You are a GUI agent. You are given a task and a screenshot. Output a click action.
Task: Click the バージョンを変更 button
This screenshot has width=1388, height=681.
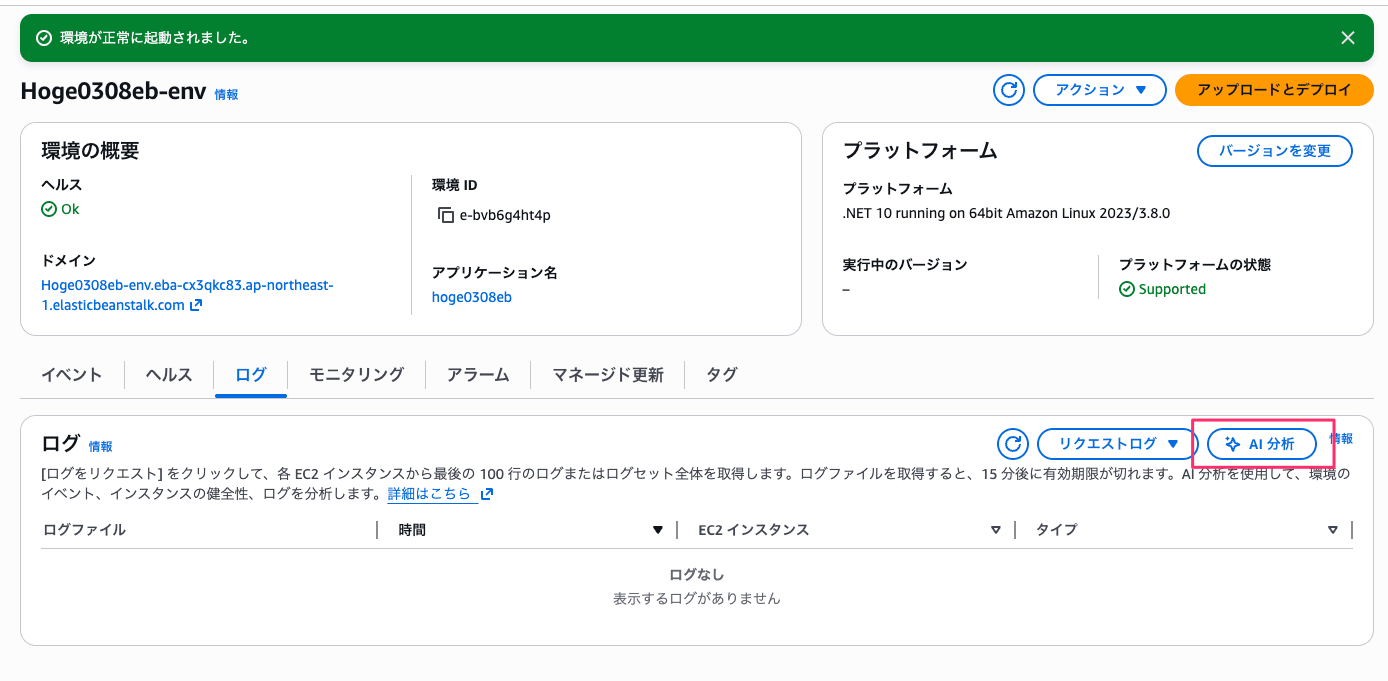1274,150
